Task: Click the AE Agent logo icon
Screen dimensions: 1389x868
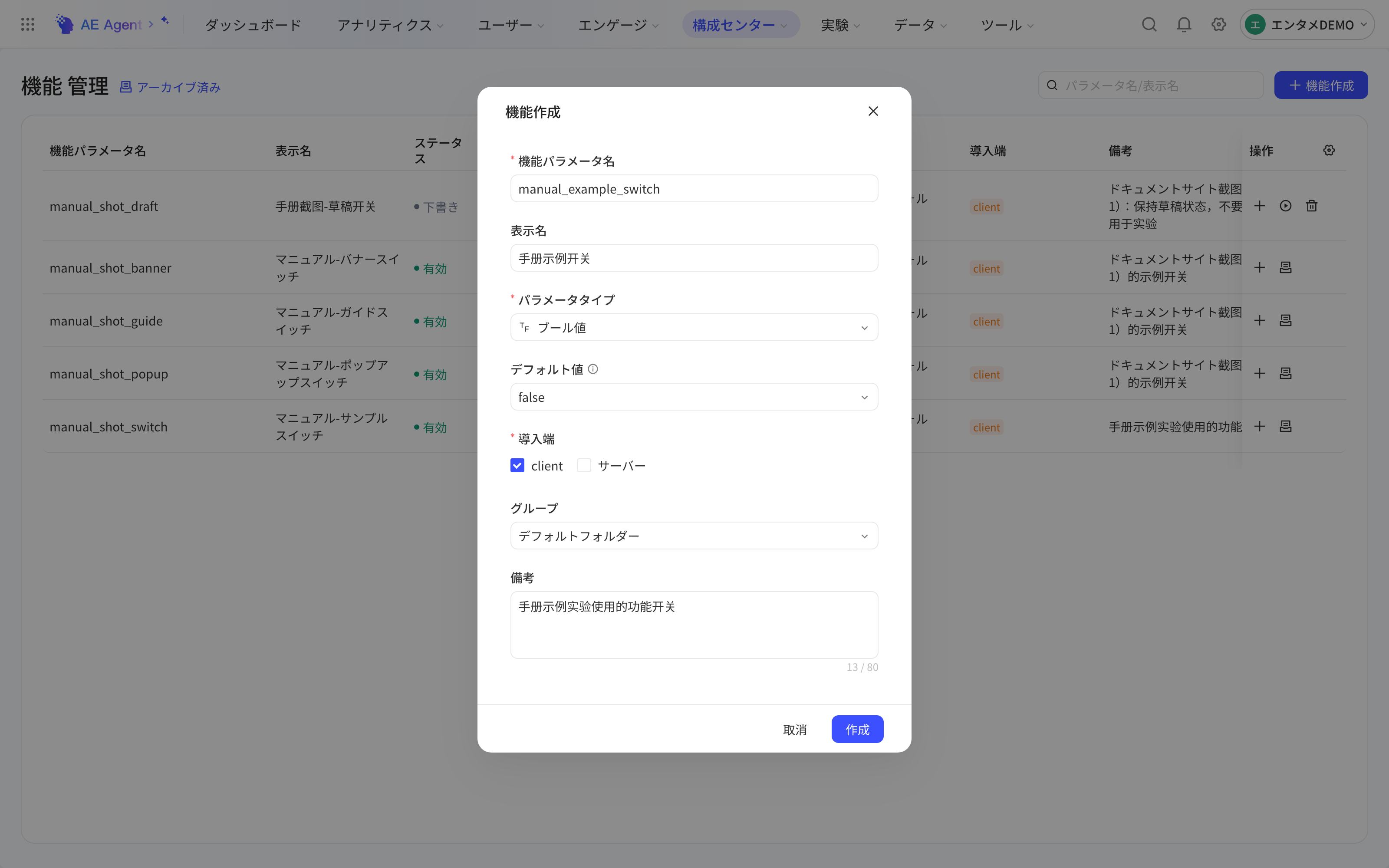Action: pos(64,24)
